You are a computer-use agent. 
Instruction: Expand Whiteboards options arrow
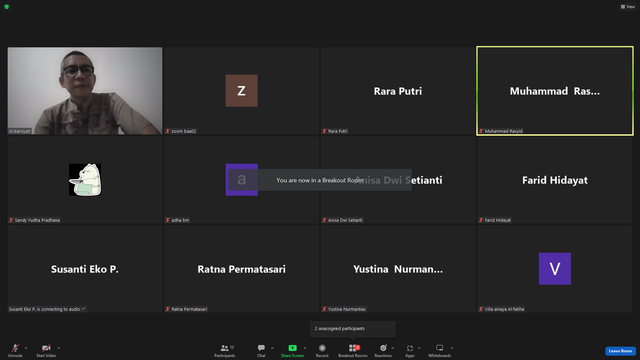pos(452,348)
